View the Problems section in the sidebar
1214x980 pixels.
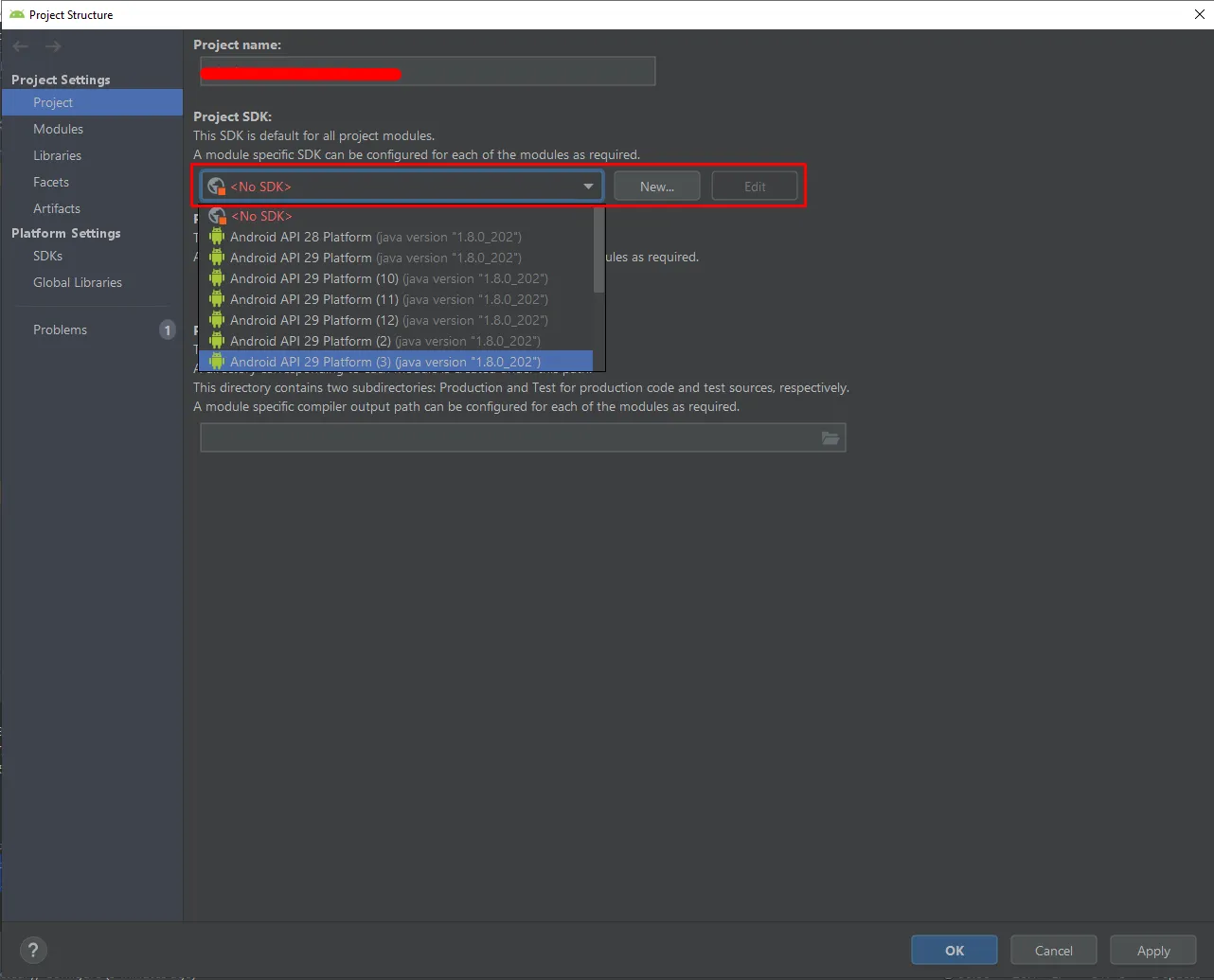(92, 330)
